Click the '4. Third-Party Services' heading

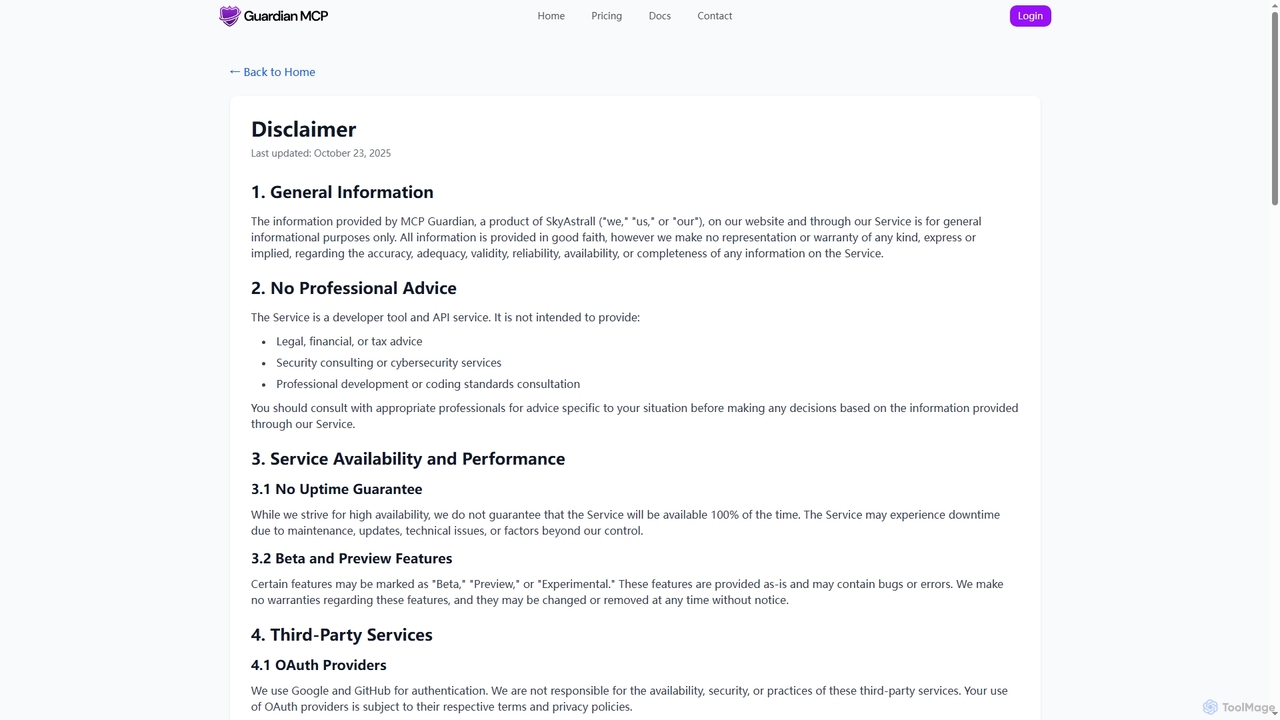coord(342,635)
